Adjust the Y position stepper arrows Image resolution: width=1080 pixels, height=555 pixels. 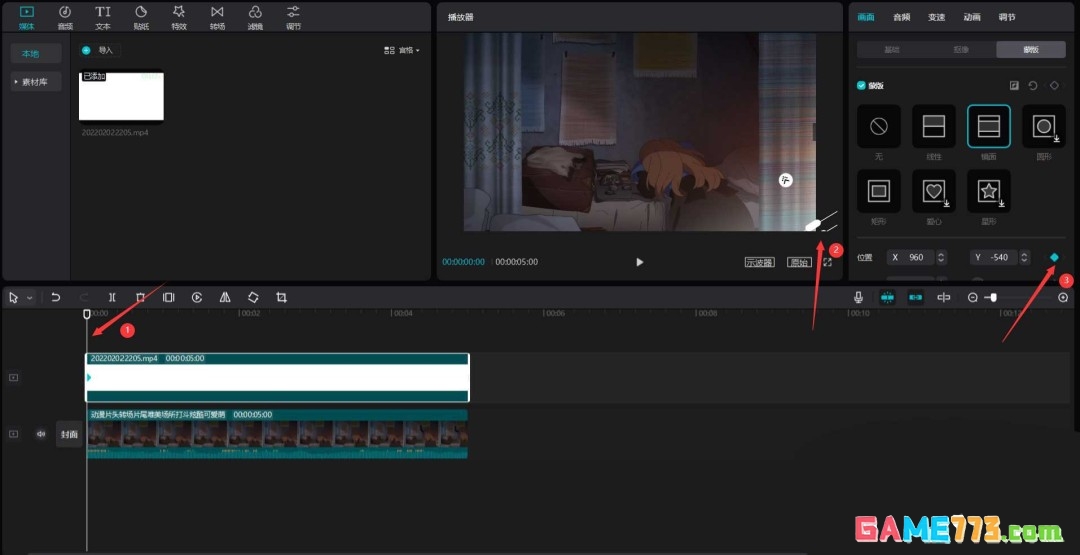click(x=1025, y=258)
